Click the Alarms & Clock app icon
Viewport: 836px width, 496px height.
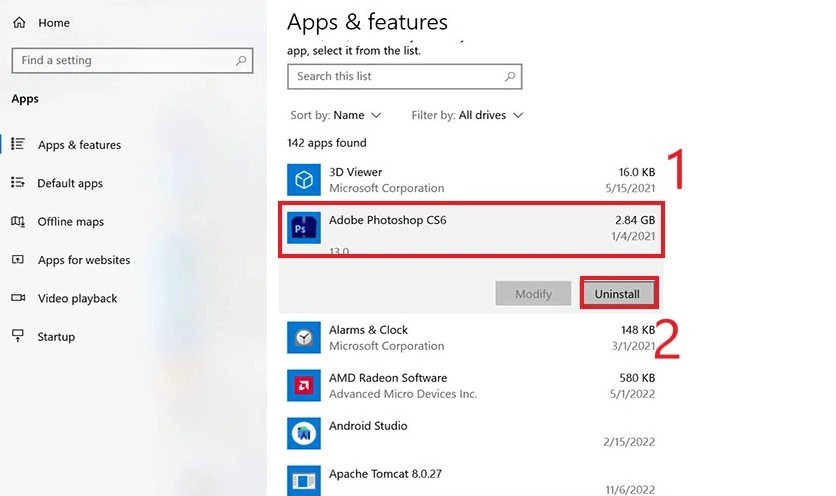click(304, 338)
